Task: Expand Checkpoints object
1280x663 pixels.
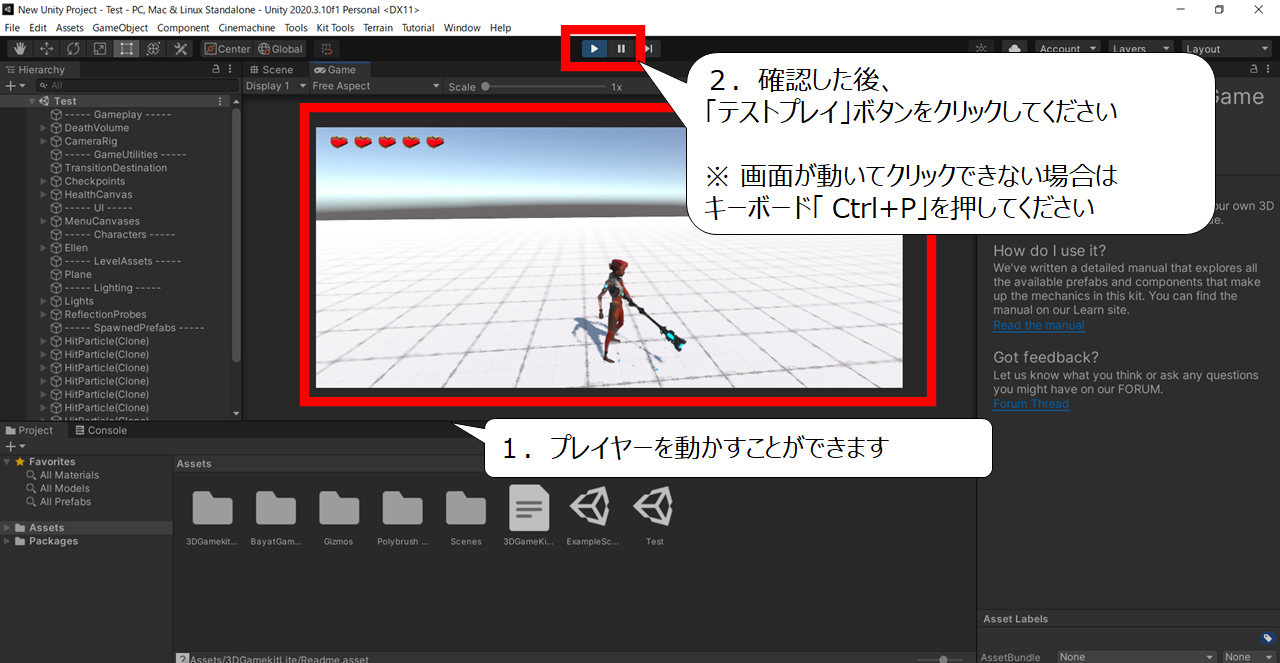Action: pyautogui.click(x=44, y=181)
